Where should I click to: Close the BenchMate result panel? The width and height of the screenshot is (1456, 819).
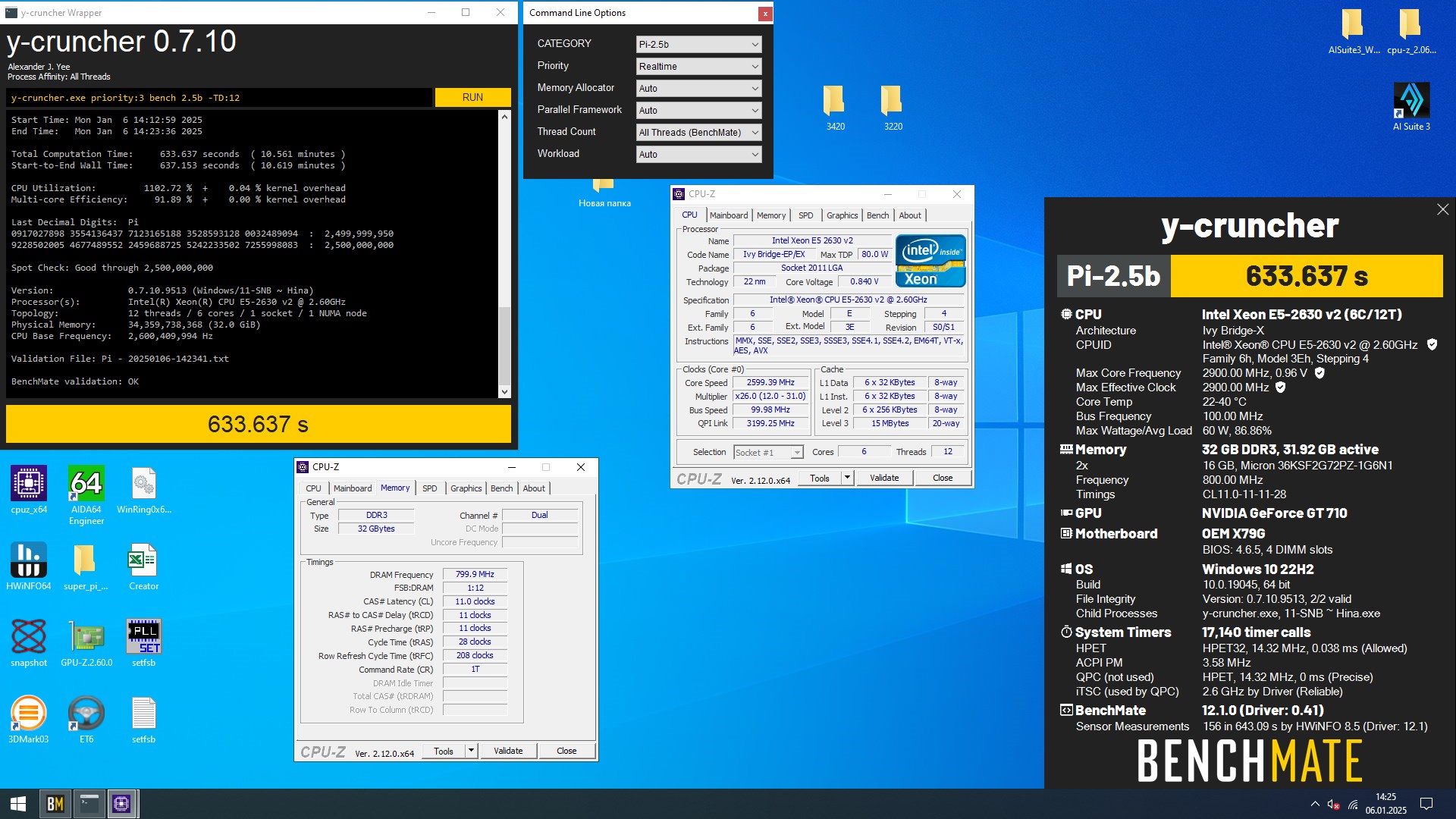click(x=1442, y=209)
